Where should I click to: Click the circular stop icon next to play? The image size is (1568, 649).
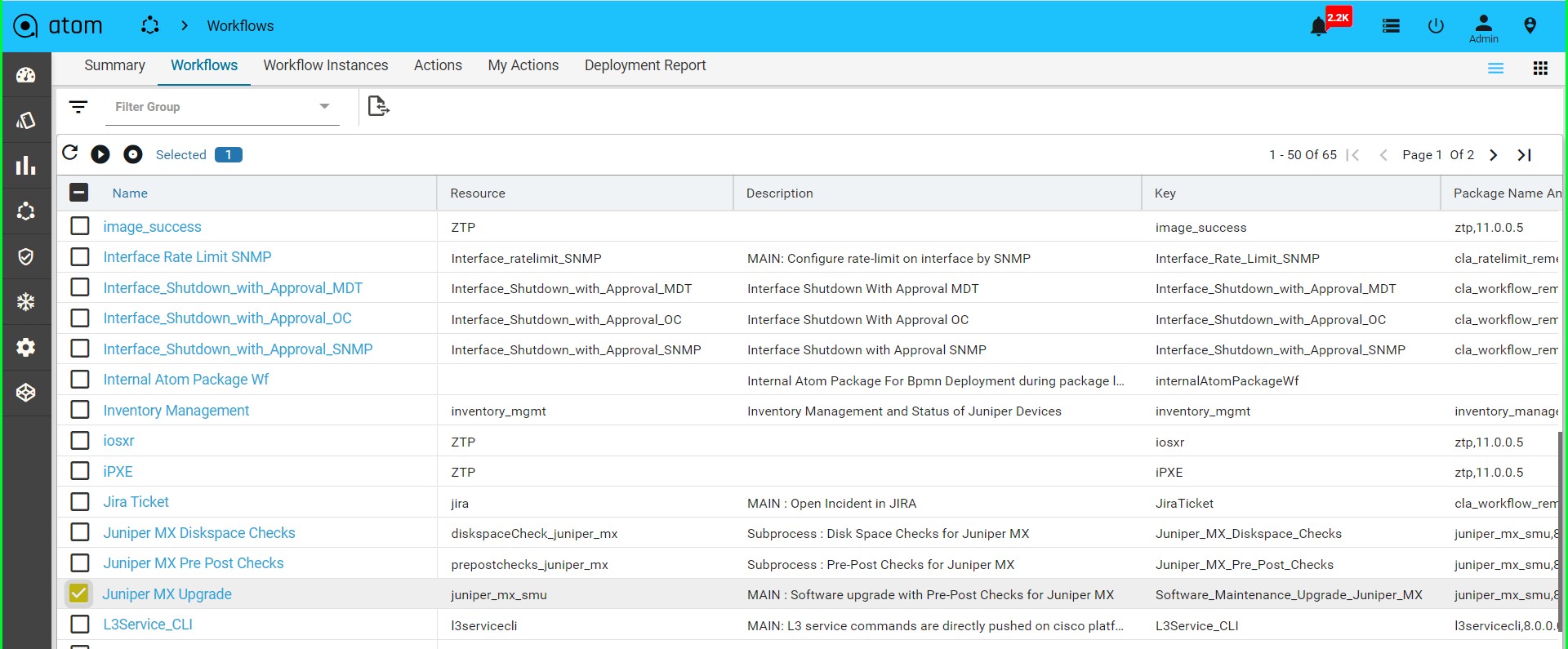point(133,154)
